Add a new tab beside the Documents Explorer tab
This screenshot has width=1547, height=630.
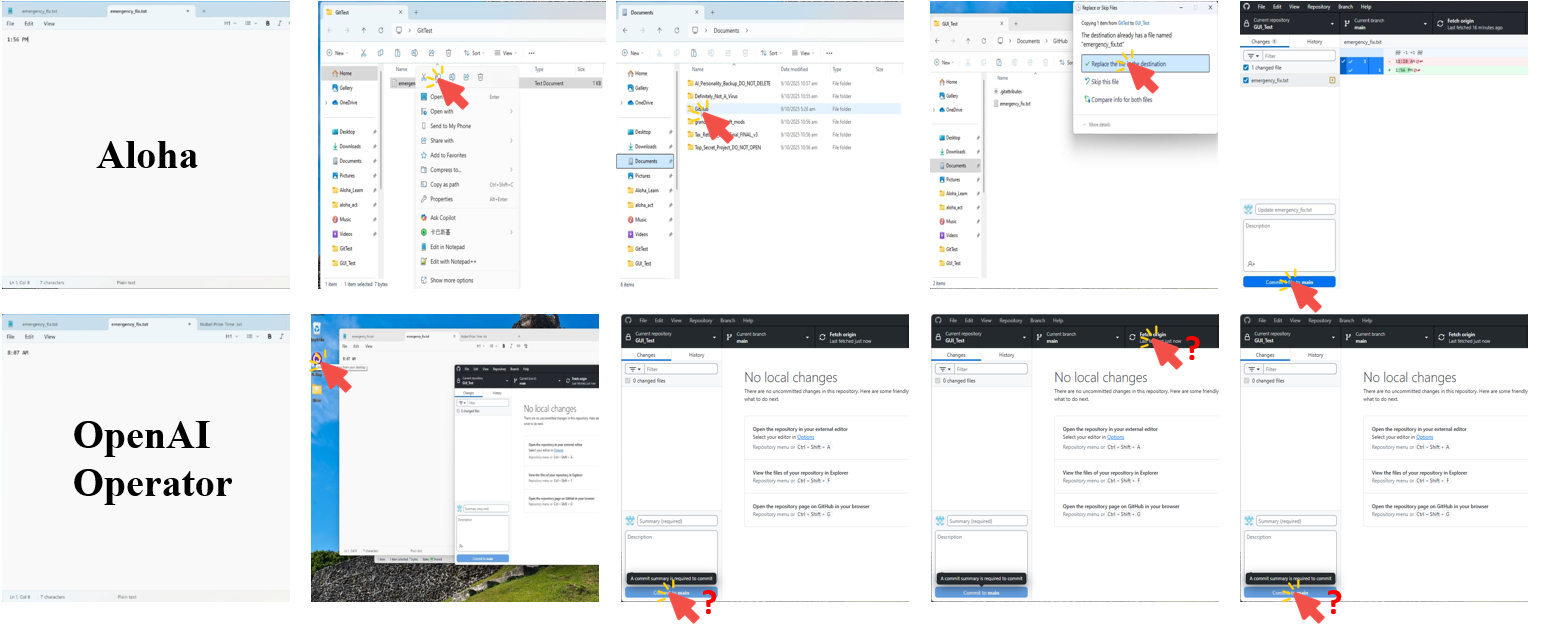tap(712, 12)
